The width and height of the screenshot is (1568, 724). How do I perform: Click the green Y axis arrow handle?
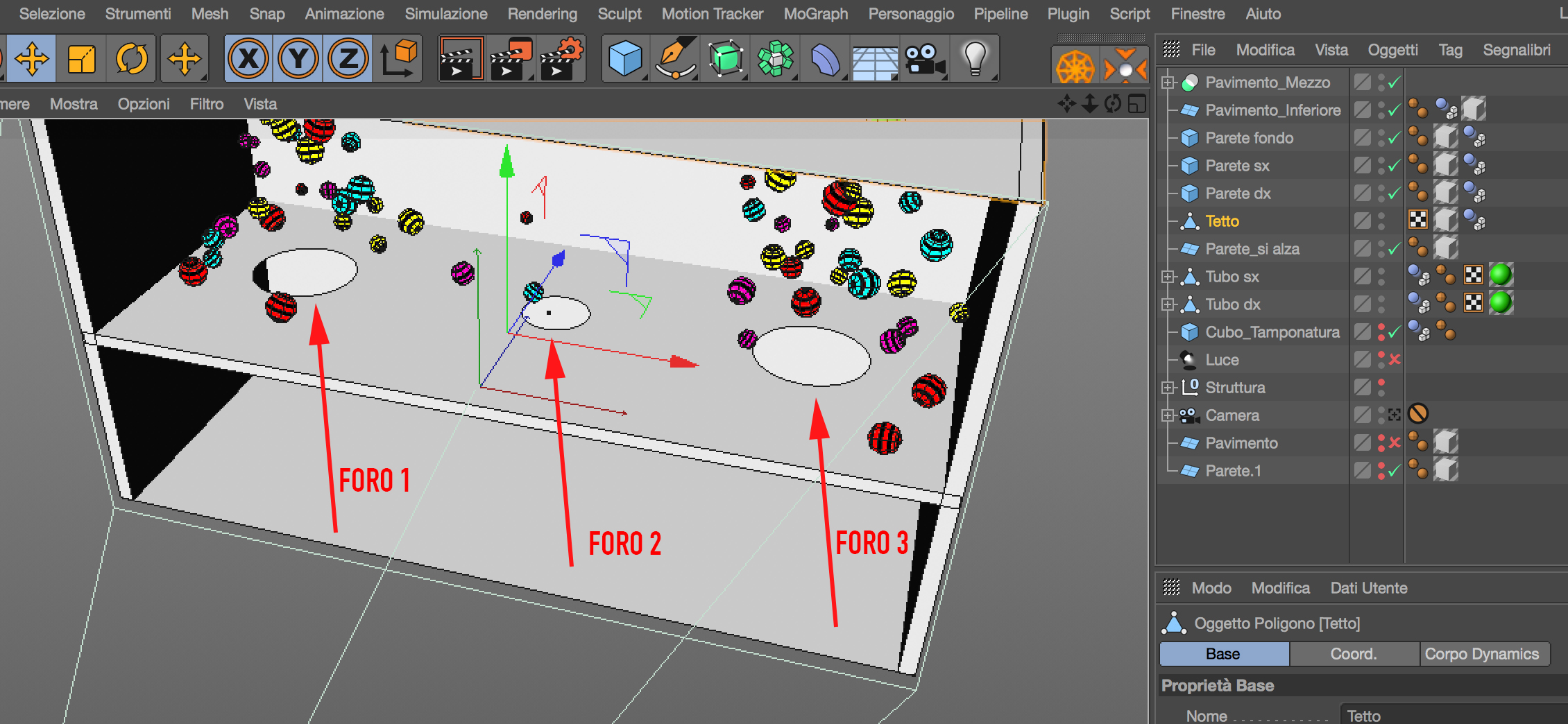coord(507,161)
